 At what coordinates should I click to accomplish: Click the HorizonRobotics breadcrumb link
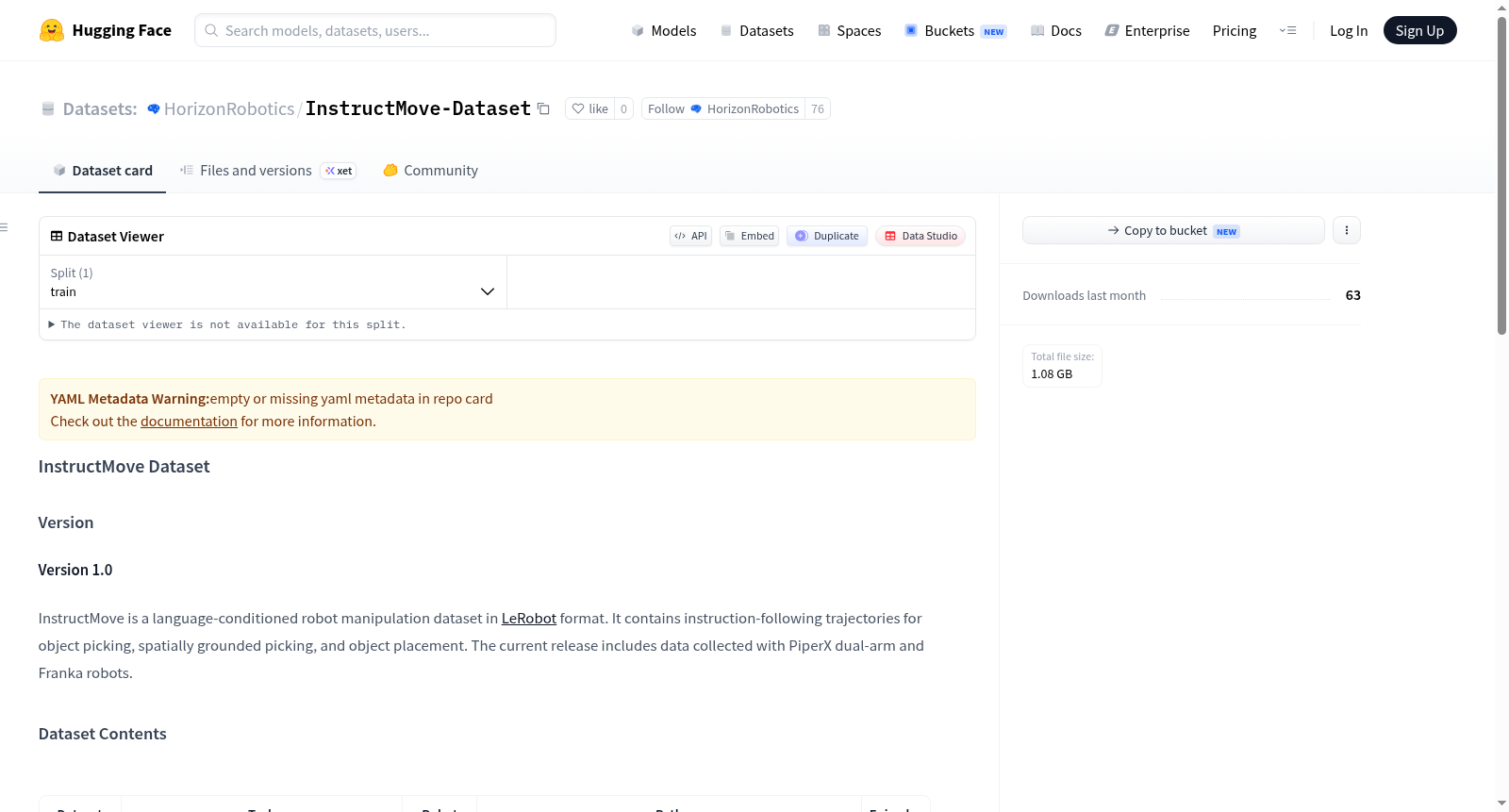click(x=229, y=108)
